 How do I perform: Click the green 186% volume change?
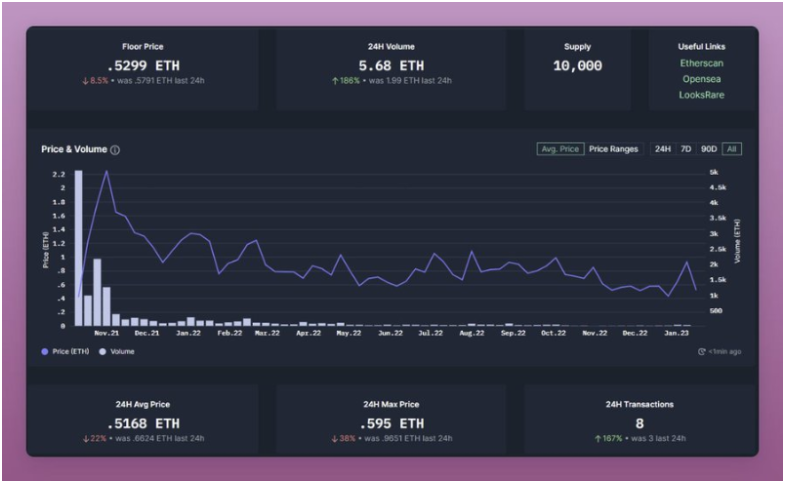pos(346,80)
